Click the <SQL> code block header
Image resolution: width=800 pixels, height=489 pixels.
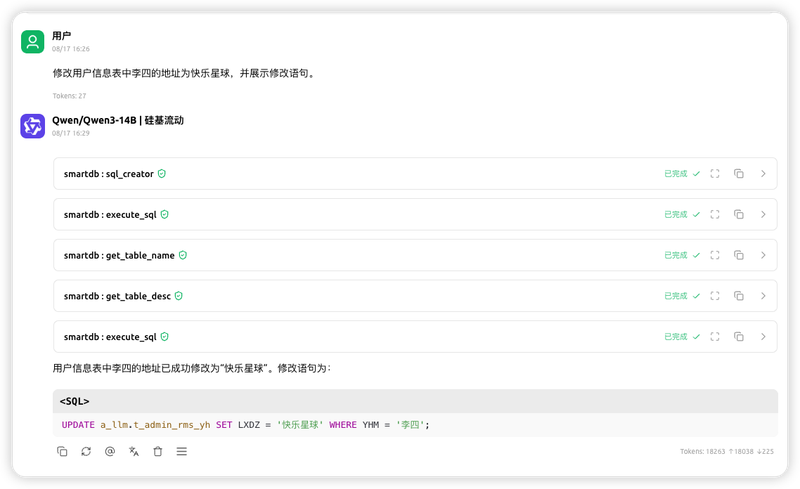[x=415, y=401]
